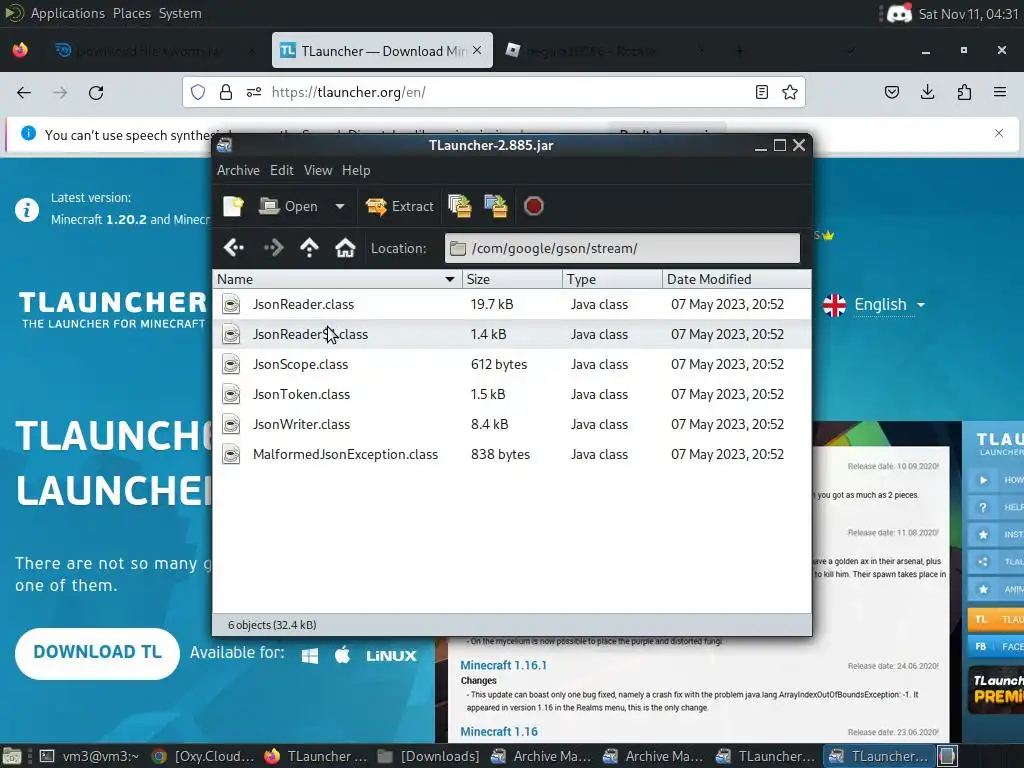Switch to Downloads folder taskbar item
This screenshot has height=768, width=1024.
428,756
